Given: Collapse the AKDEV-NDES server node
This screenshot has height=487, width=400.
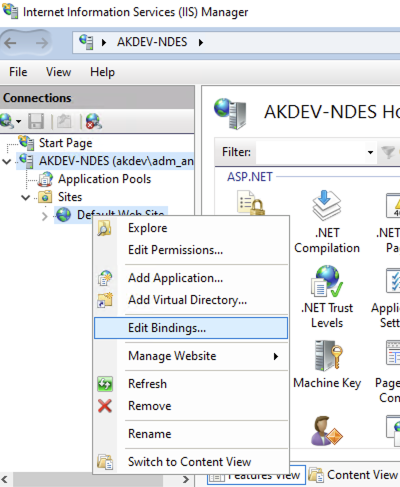Looking at the screenshot, I should pyautogui.click(x=7, y=161).
